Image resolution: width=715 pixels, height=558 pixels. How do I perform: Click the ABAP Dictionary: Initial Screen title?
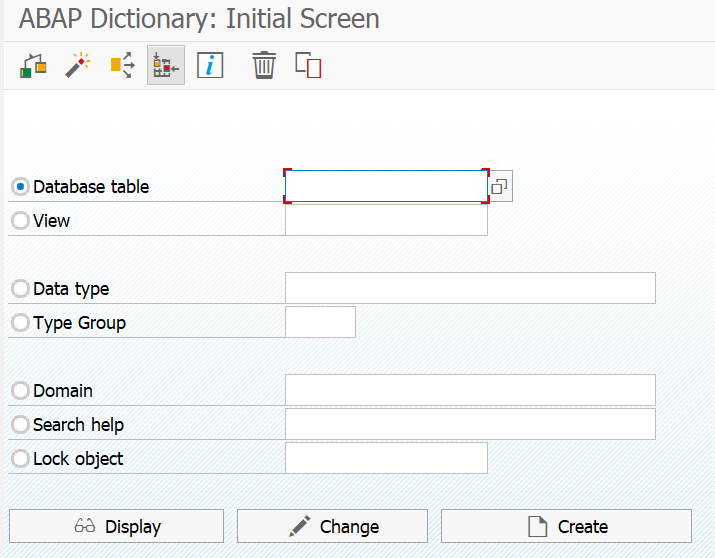coord(199,19)
